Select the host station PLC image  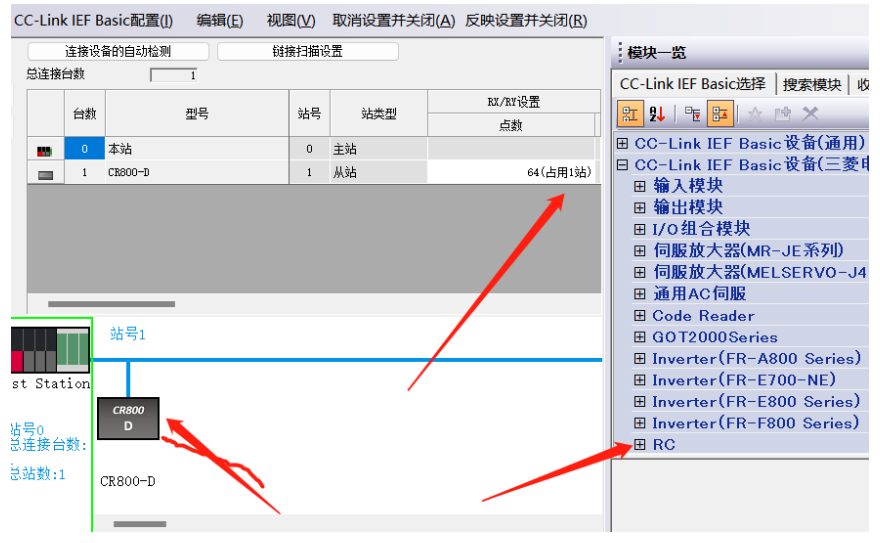pos(50,351)
